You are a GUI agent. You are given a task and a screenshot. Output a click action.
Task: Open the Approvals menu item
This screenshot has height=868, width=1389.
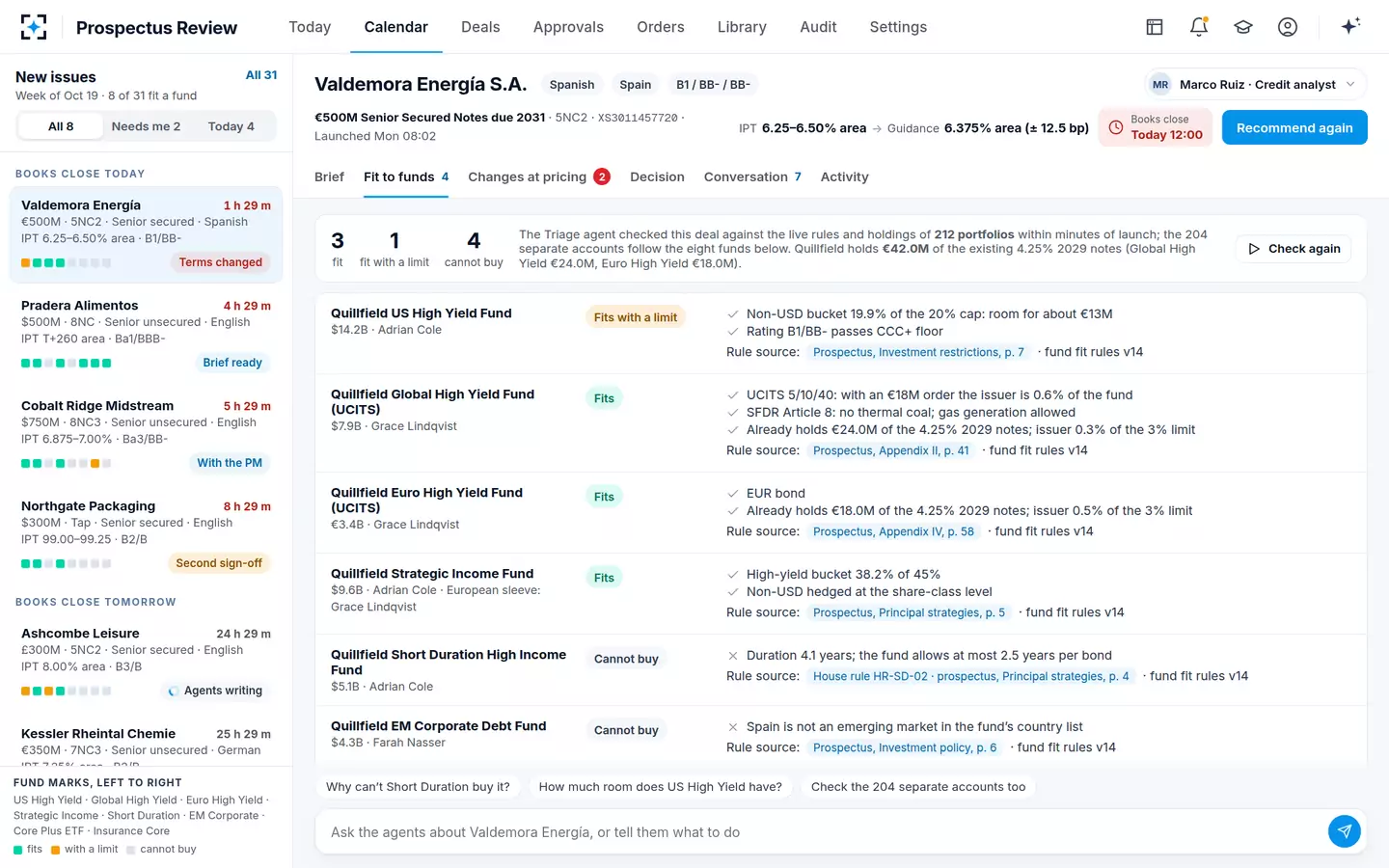coord(568,27)
